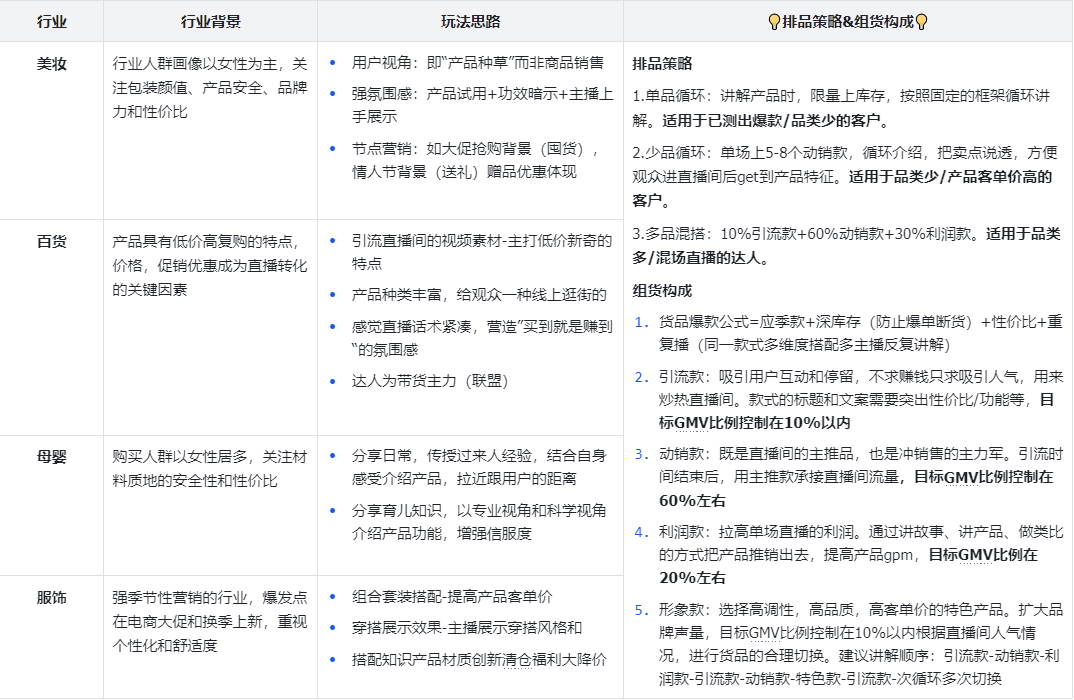Select the 美妆 industry label

point(50,63)
